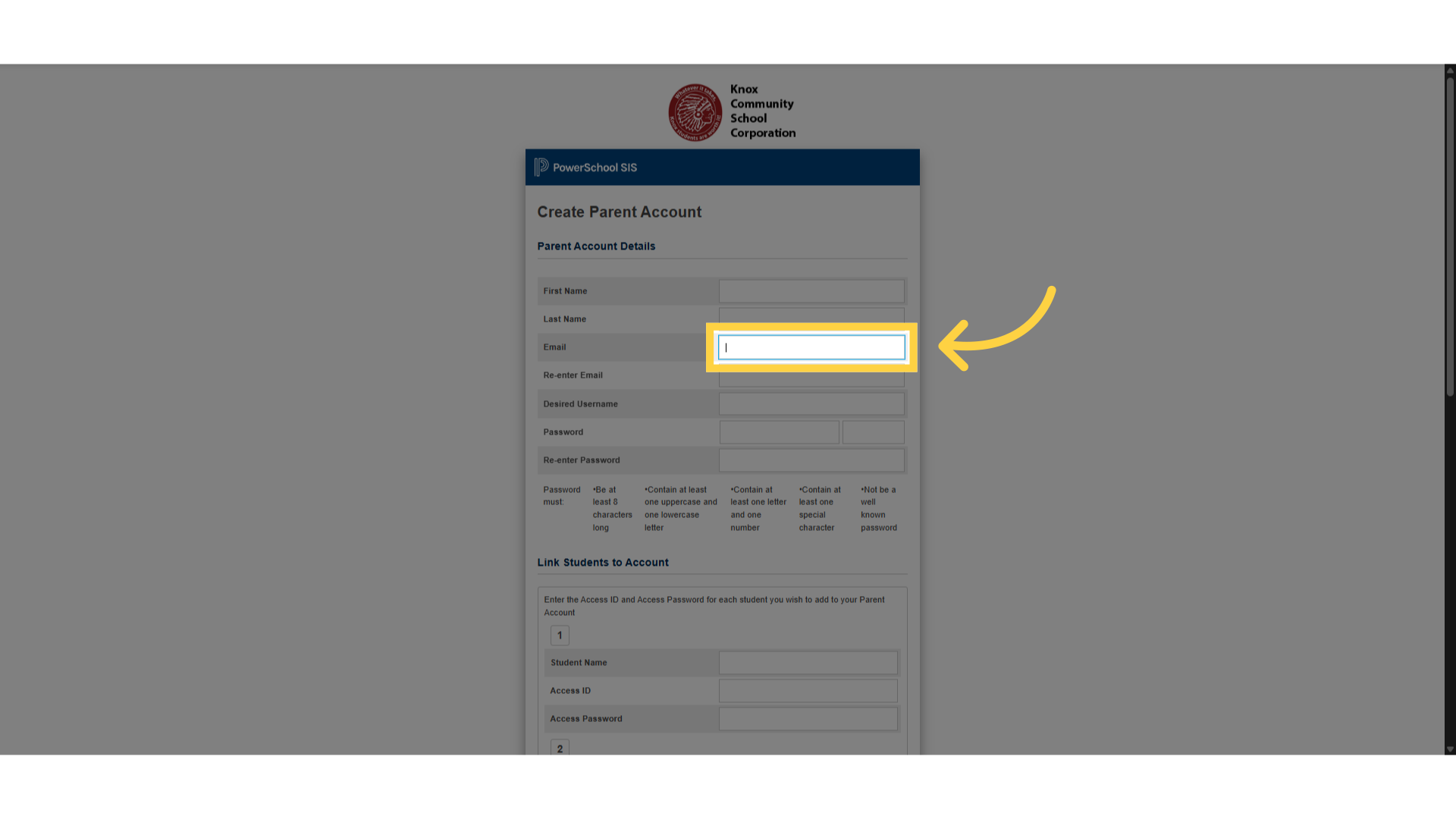Click the 'Re-enter Password' label
1456x819 pixels.
click(582, 460)
